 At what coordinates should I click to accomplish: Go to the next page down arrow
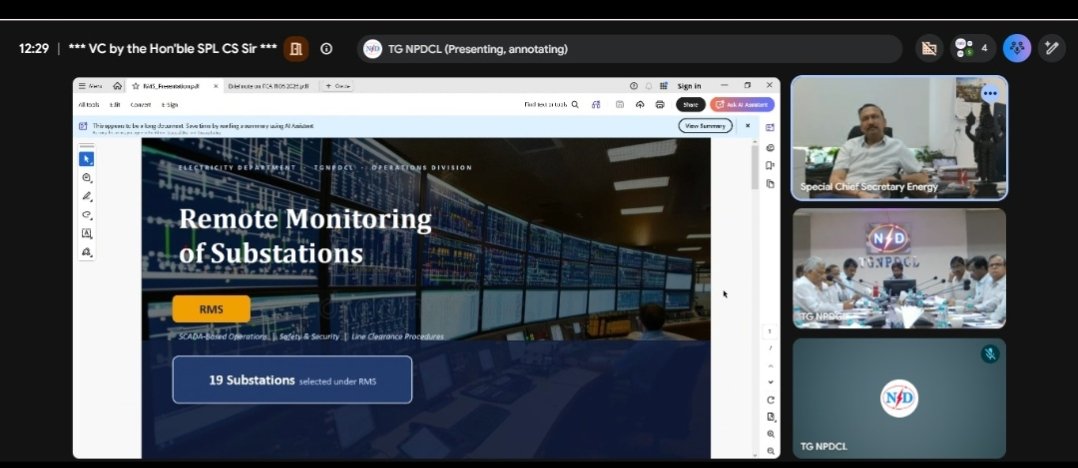(x=770, y=382)
